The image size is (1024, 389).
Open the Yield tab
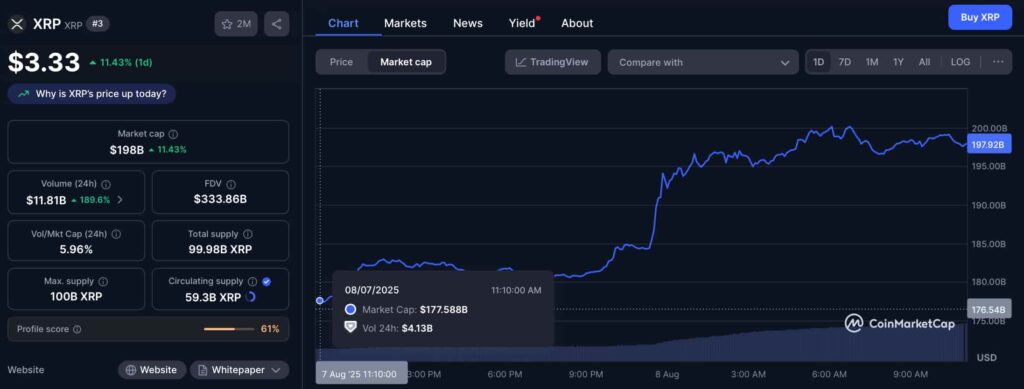coord(522,23)
